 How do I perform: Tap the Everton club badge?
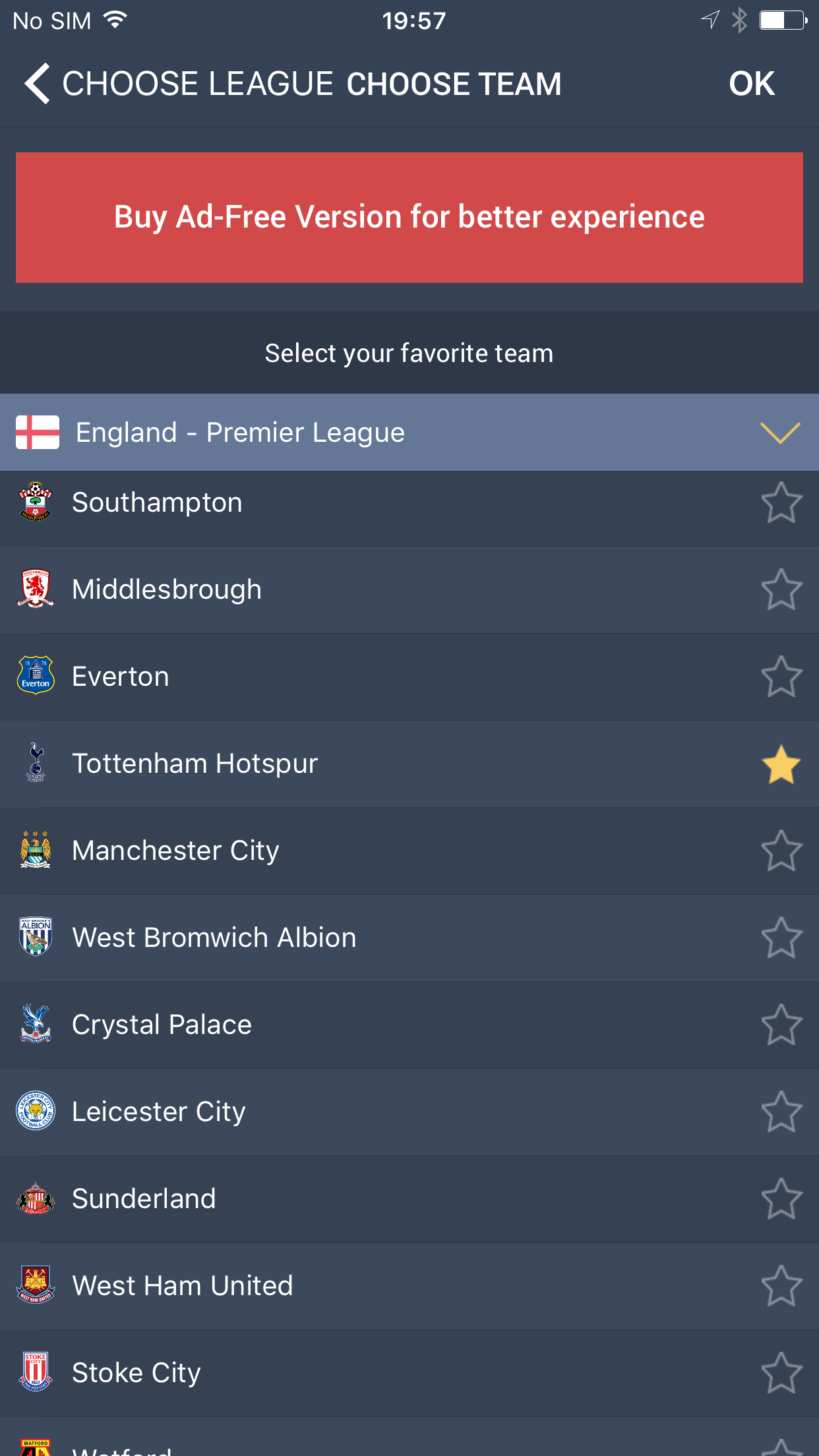(36, 676)
